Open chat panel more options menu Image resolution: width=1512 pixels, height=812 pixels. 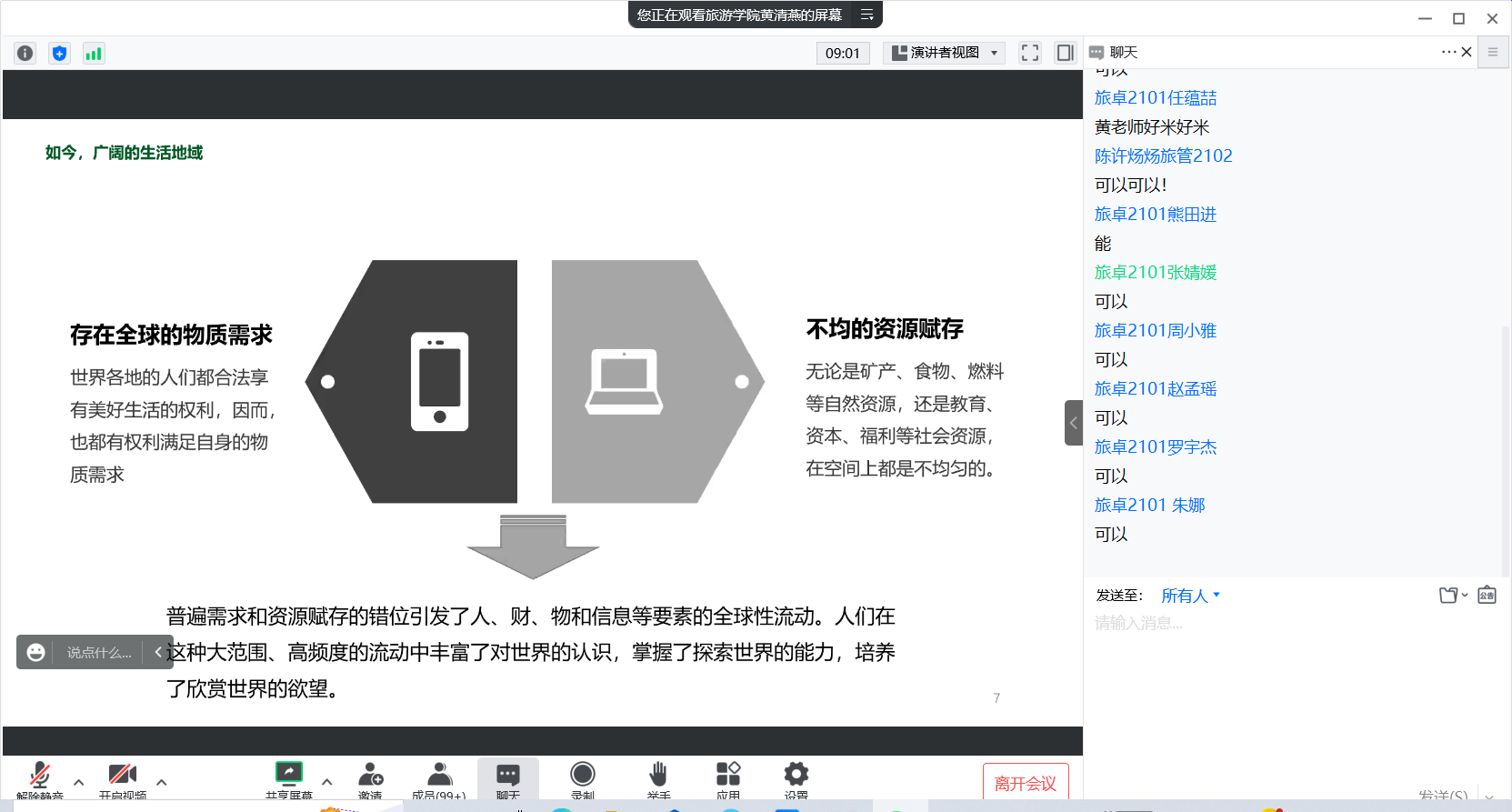pos(1448,52)
